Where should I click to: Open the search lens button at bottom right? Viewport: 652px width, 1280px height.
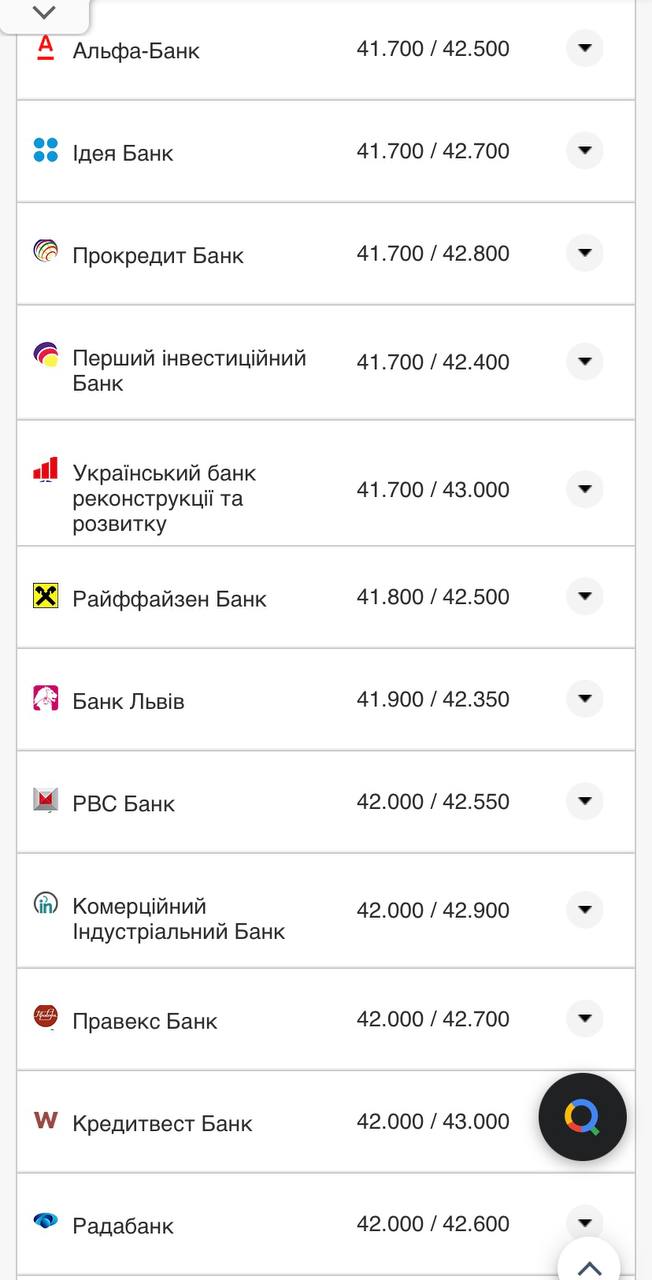click(582, 1117)
